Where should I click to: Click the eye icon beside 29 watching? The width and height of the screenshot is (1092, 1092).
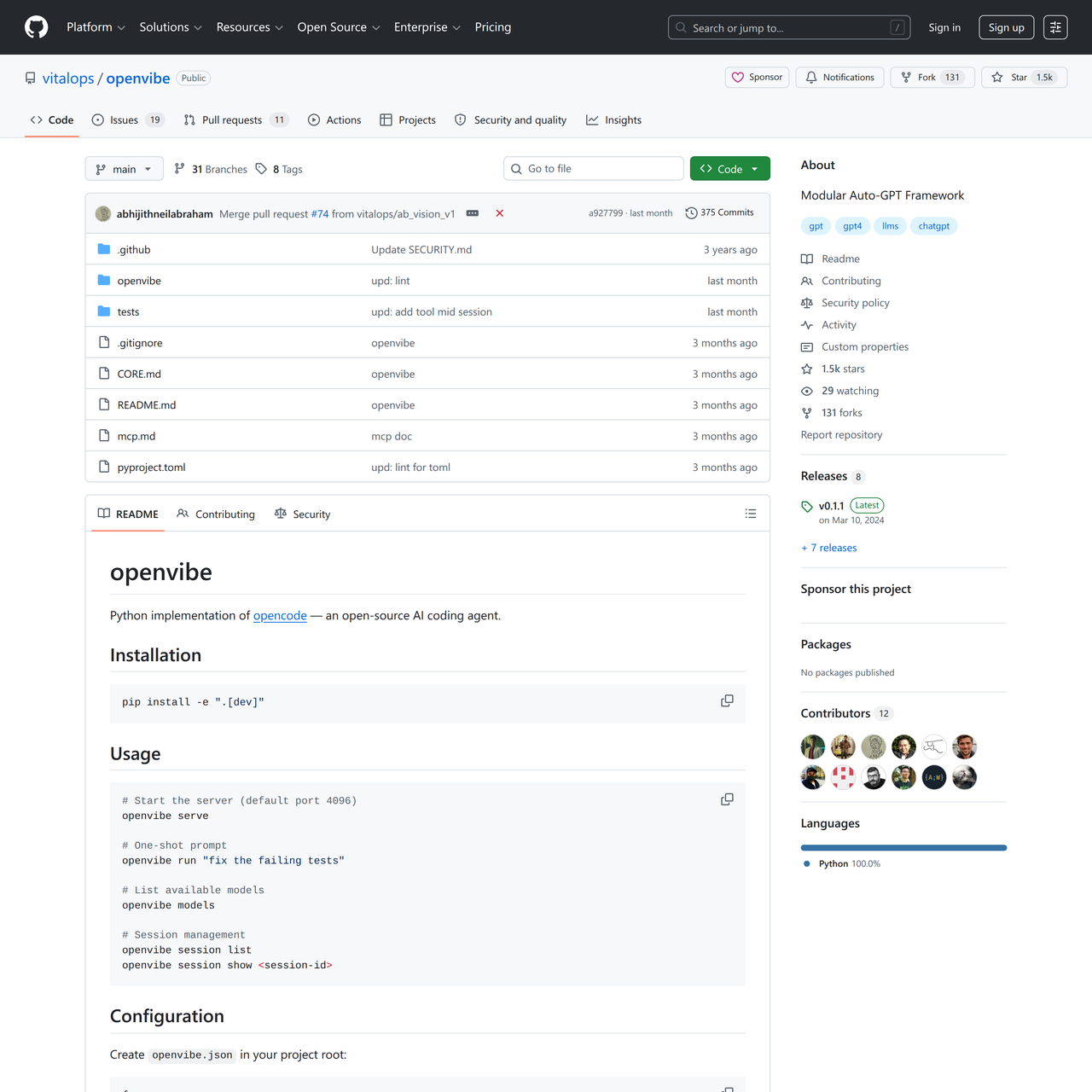click(x=807, y=392)
